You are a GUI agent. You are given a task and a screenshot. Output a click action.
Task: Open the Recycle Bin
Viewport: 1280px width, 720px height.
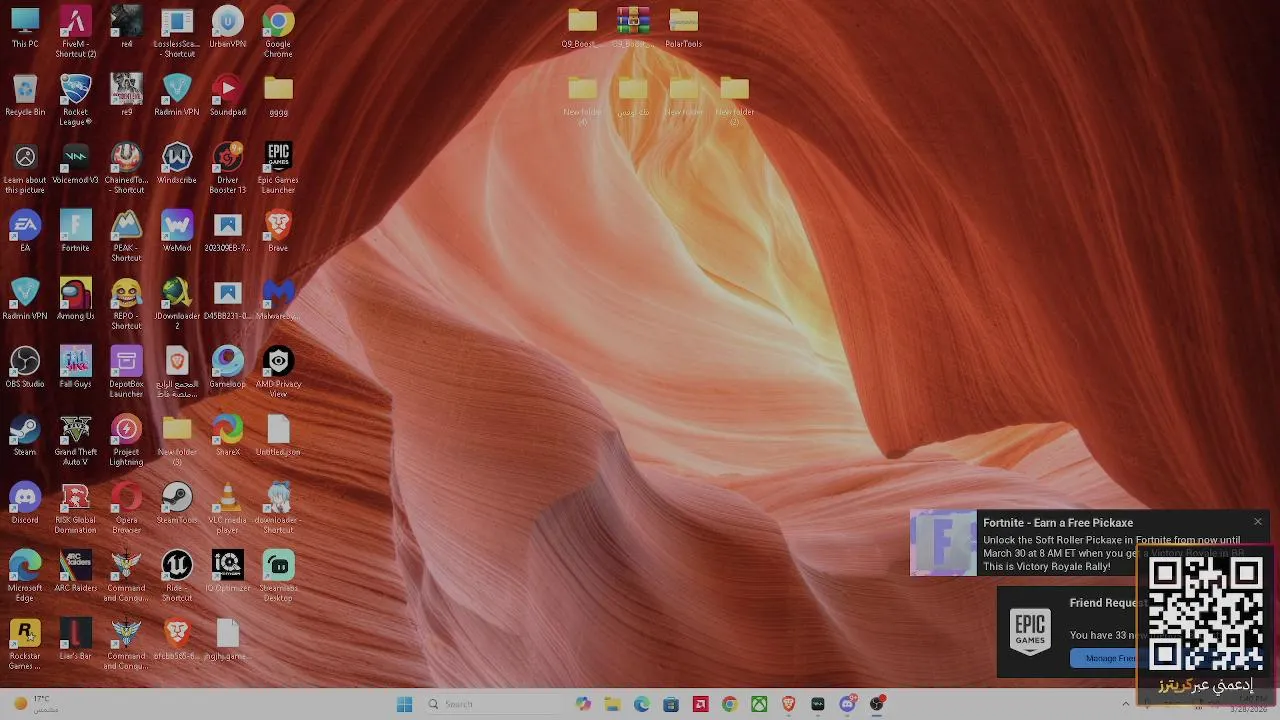[25, 95]
